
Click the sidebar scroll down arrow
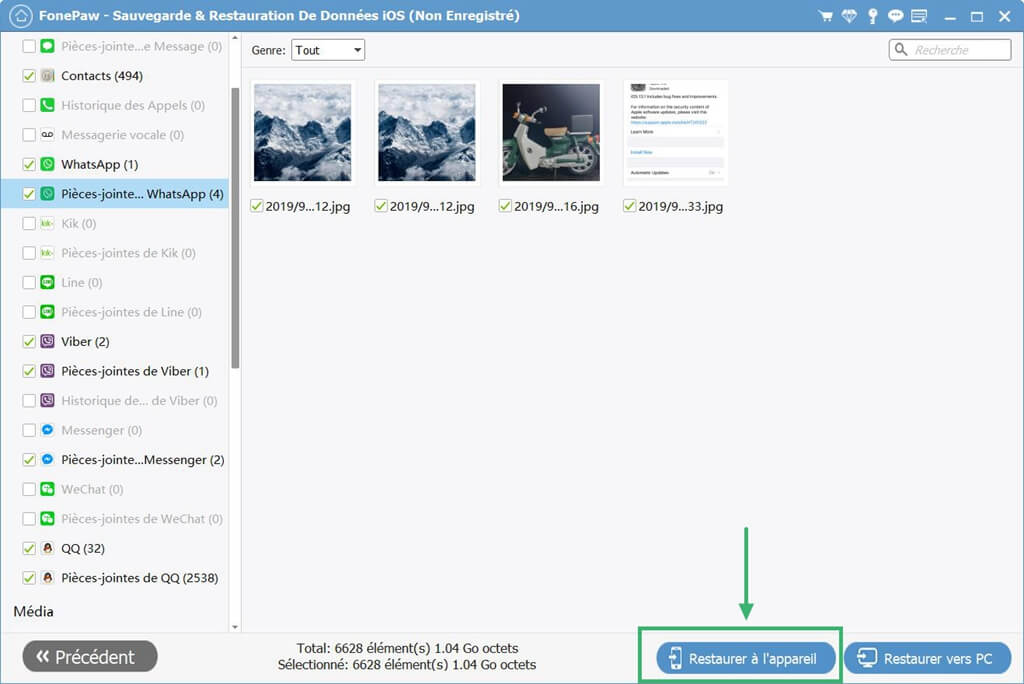235,627
